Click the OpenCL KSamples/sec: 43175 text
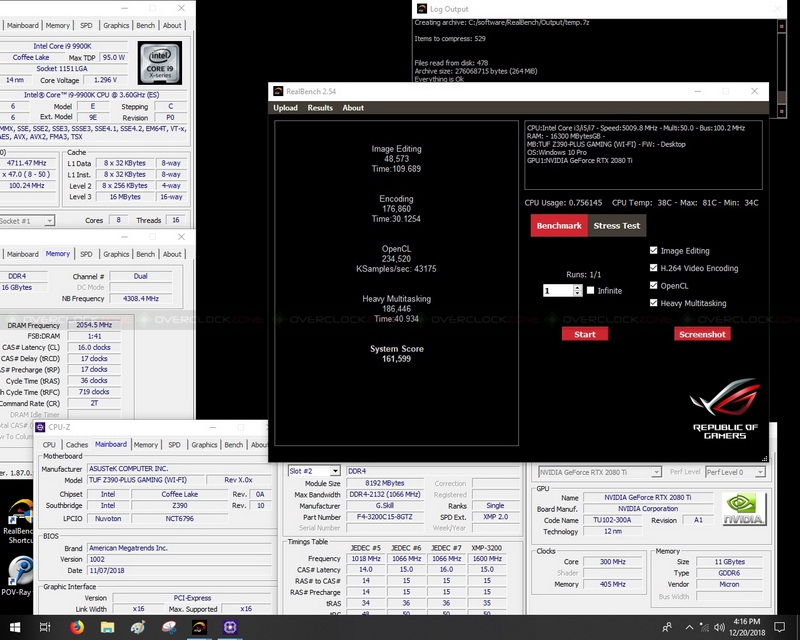The width and height of the screenshot is (800, 640). 396,268
